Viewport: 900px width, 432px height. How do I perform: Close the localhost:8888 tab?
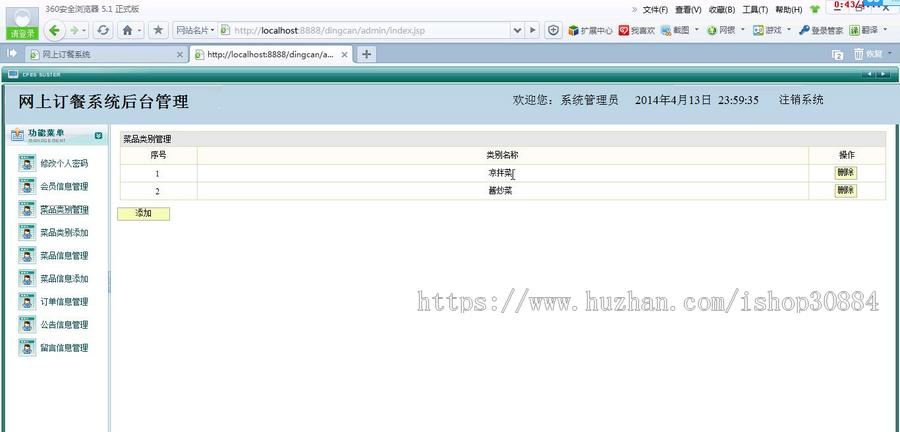tap(344, 55)
